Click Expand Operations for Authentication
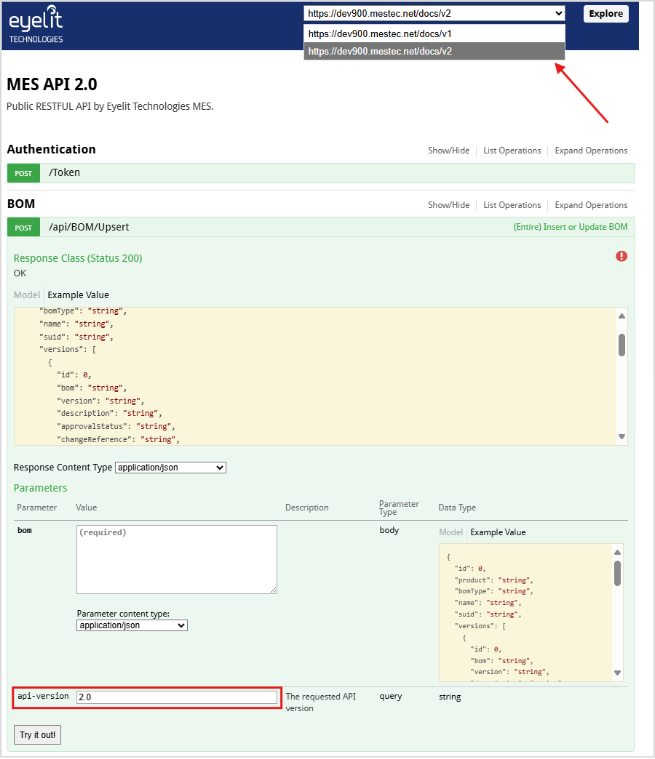This screenshot has width=655, height=759. (x=591, y=151)
